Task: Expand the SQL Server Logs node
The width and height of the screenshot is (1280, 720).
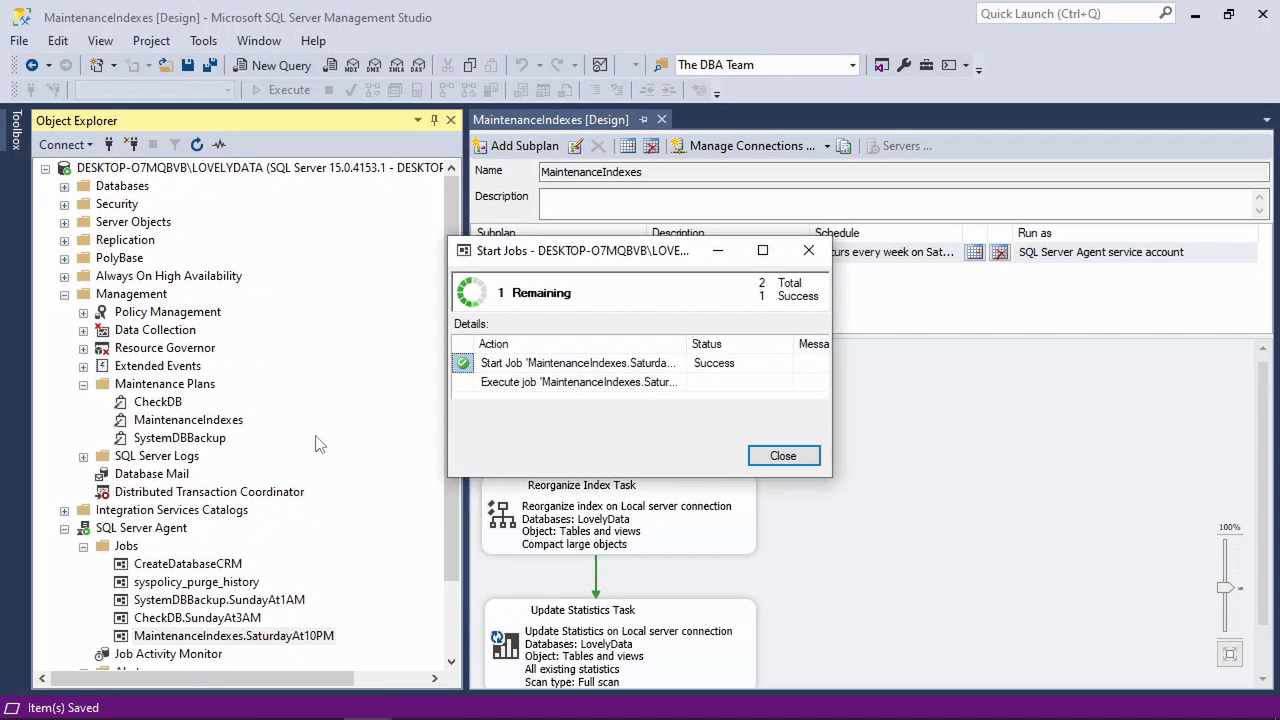Action: (x=84, y=456)
